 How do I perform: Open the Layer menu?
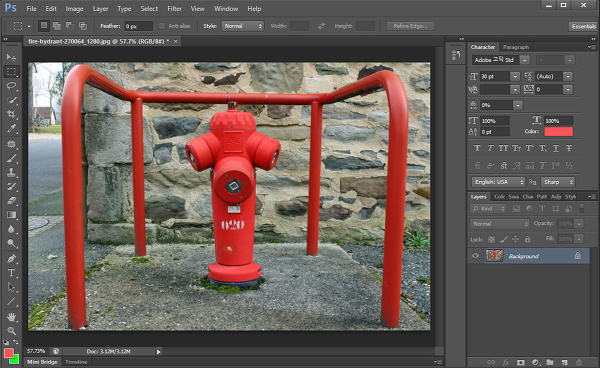[x=100, y=8]
